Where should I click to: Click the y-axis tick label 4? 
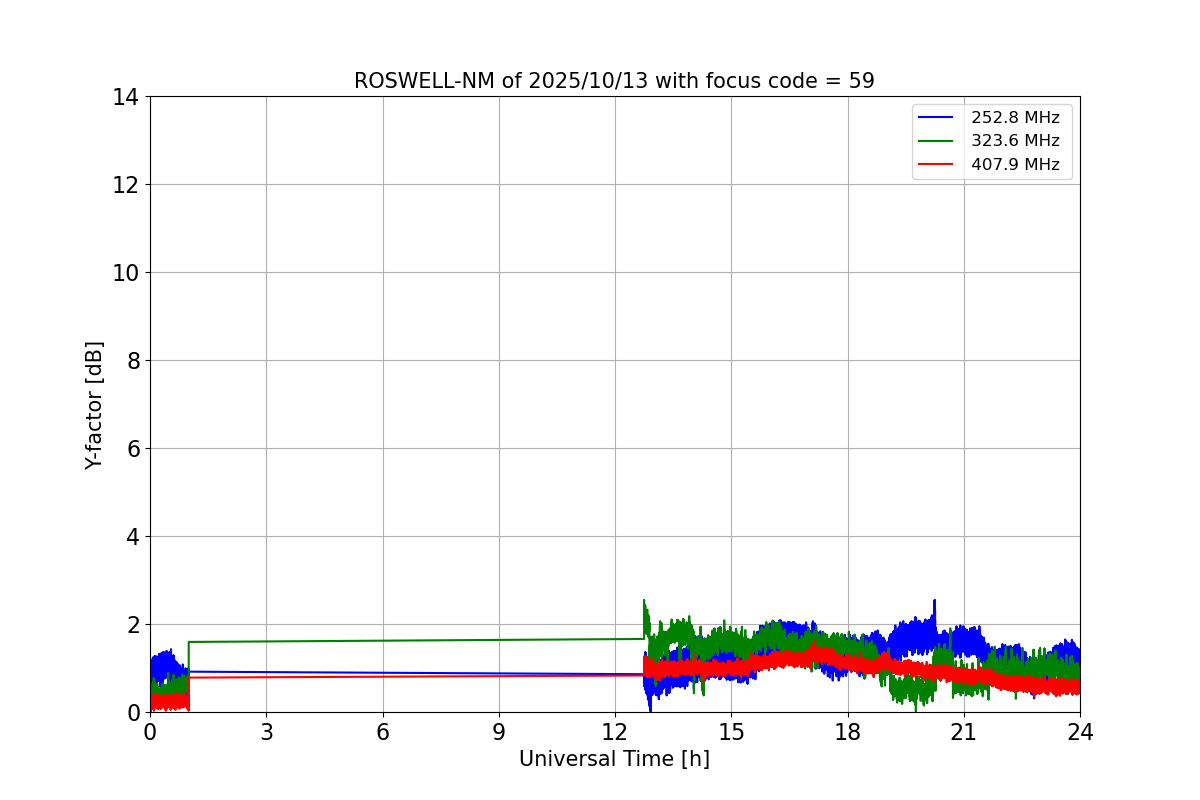tap(133, 537)
